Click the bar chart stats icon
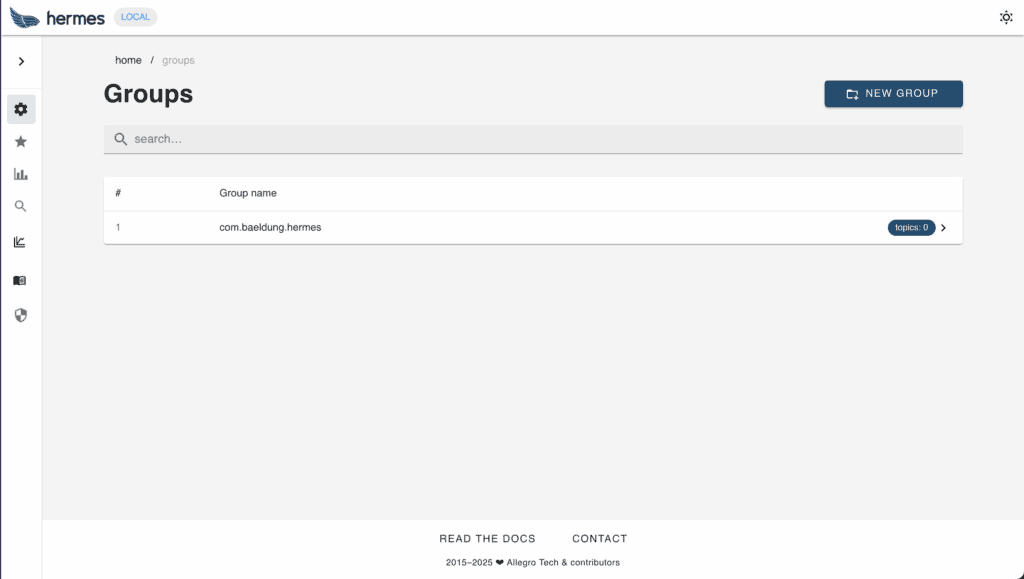 click(x=21, y=174)
